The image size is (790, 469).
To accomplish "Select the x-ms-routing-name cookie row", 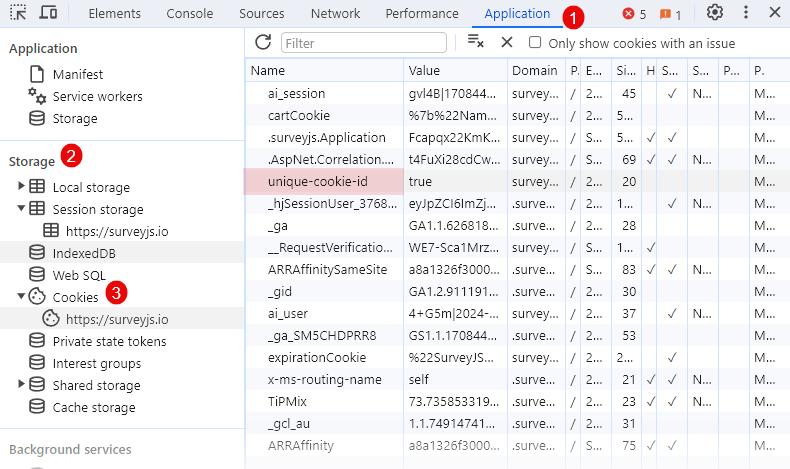I will click(517, 379).
